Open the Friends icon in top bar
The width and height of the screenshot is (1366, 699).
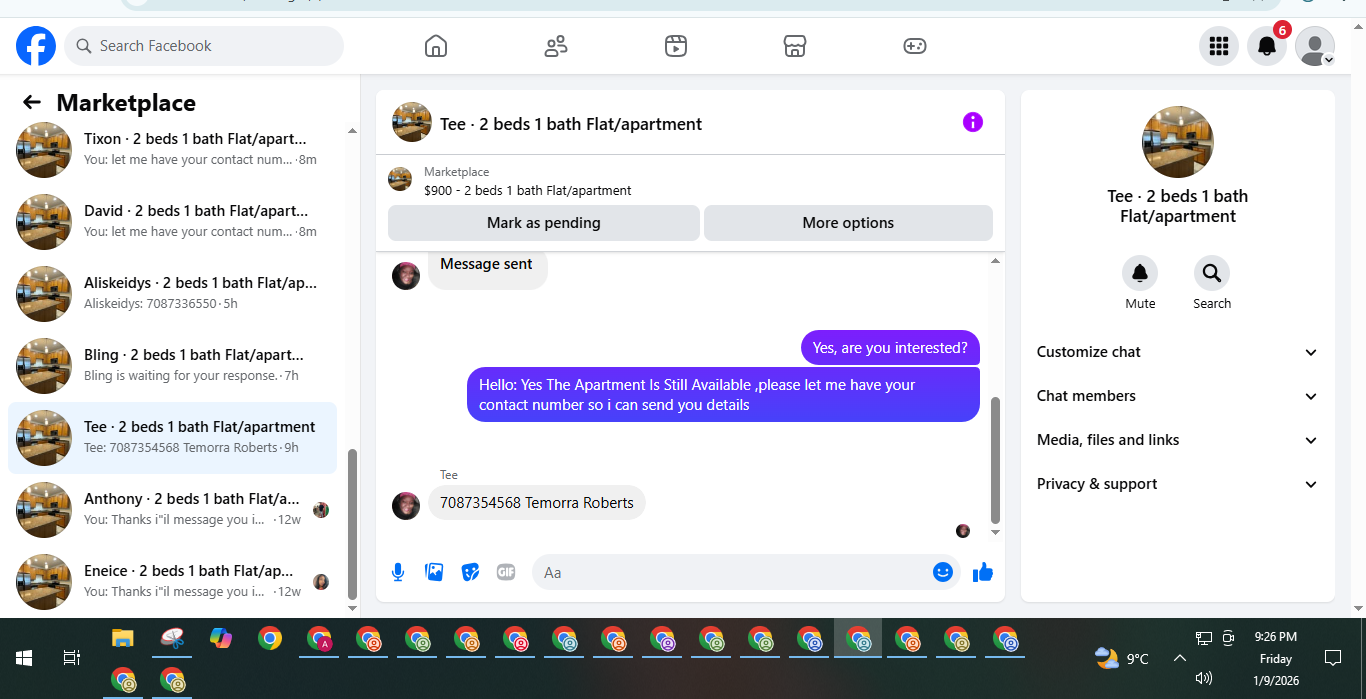click(x=556, y=46)
